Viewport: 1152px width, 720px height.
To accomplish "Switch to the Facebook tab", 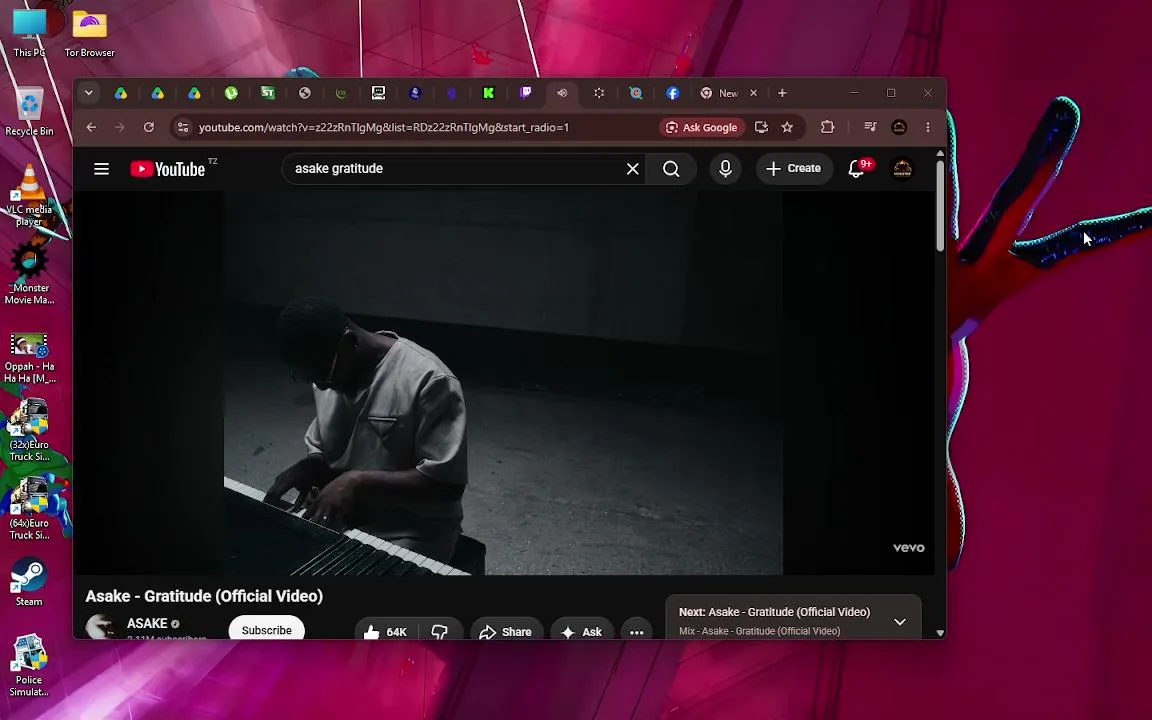I will 672,93.
